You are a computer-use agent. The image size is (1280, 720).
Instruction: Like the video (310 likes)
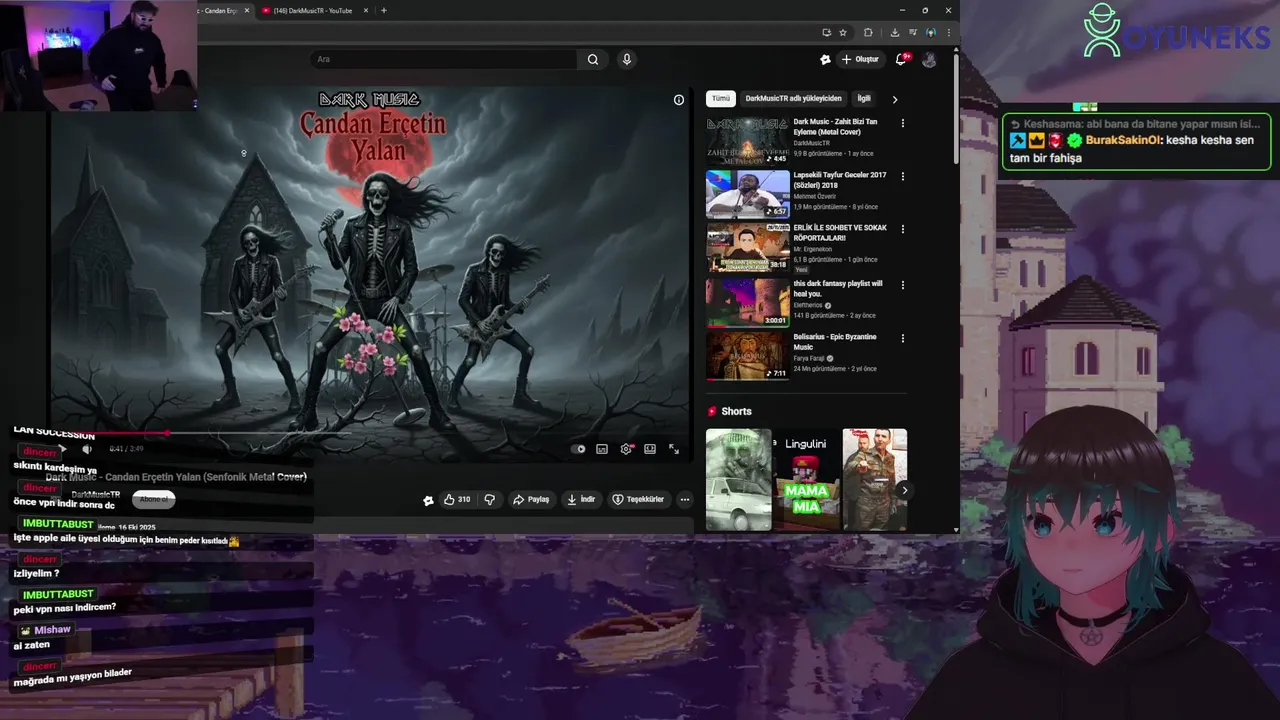point(457,499)
